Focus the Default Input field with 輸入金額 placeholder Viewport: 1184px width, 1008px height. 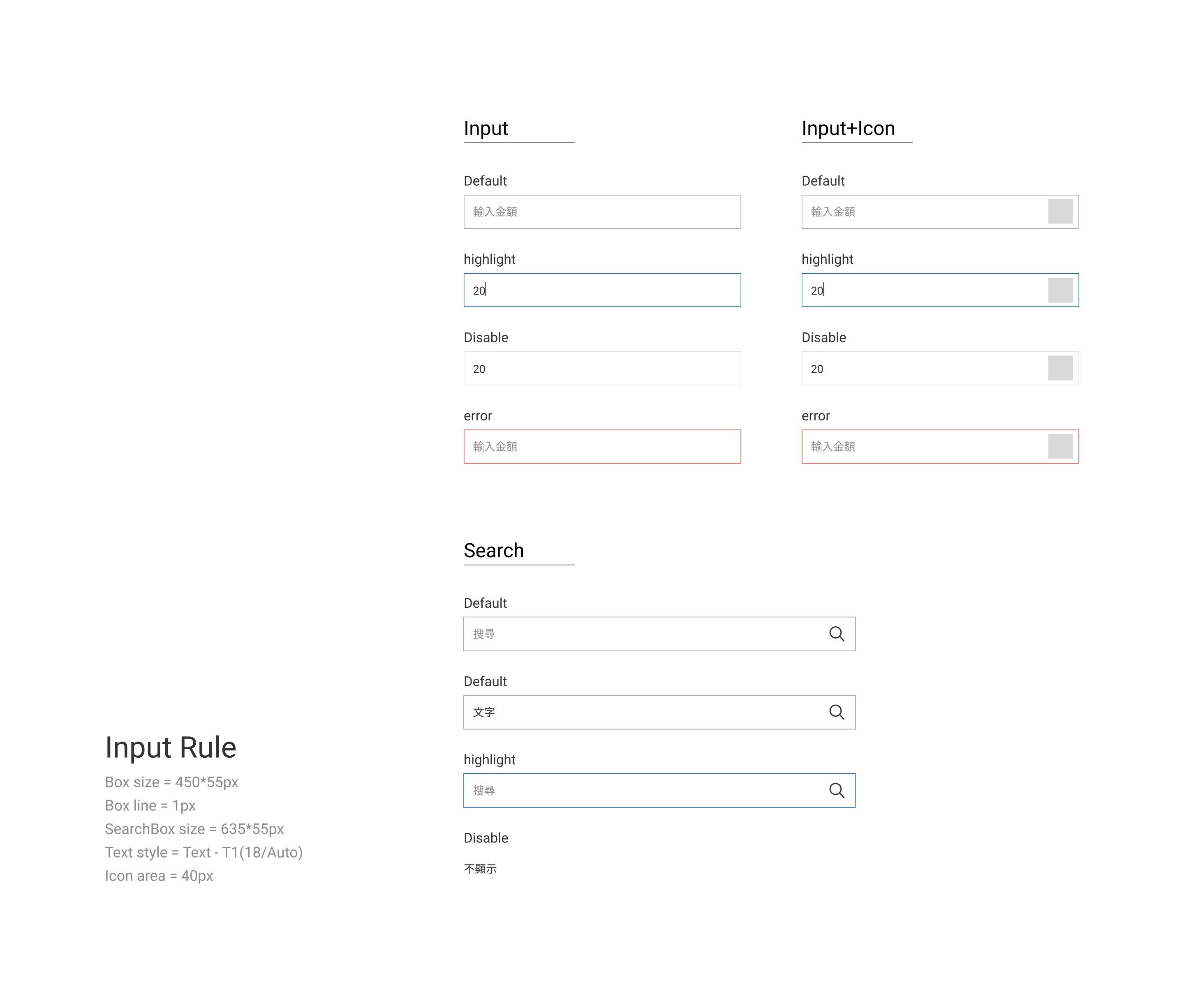[x=602, y=211]
